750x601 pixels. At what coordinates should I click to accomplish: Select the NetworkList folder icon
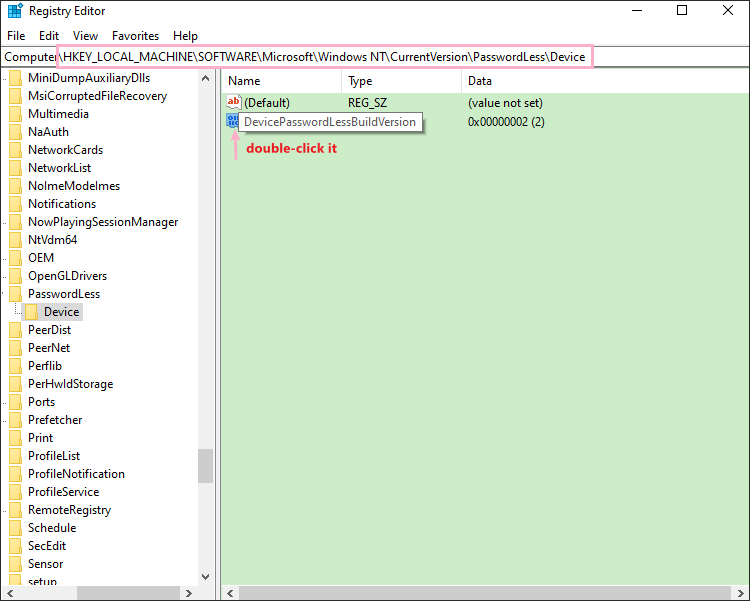(x=15, y=168)
